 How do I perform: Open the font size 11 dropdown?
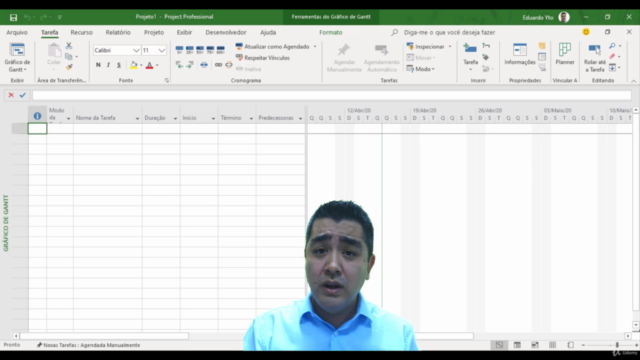(162, 50)
